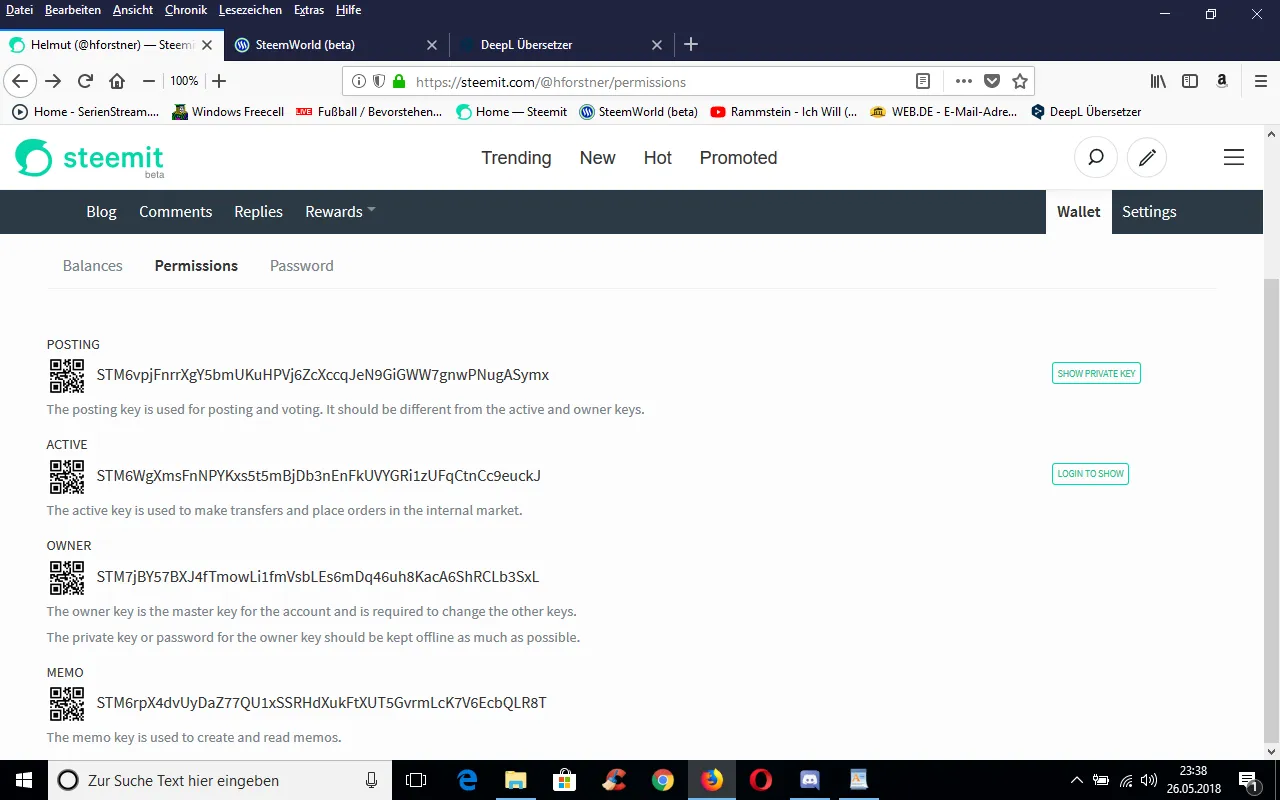Open the Extras menu
This screenshot has height=800, width=1280.
click(x=309, y=10)
